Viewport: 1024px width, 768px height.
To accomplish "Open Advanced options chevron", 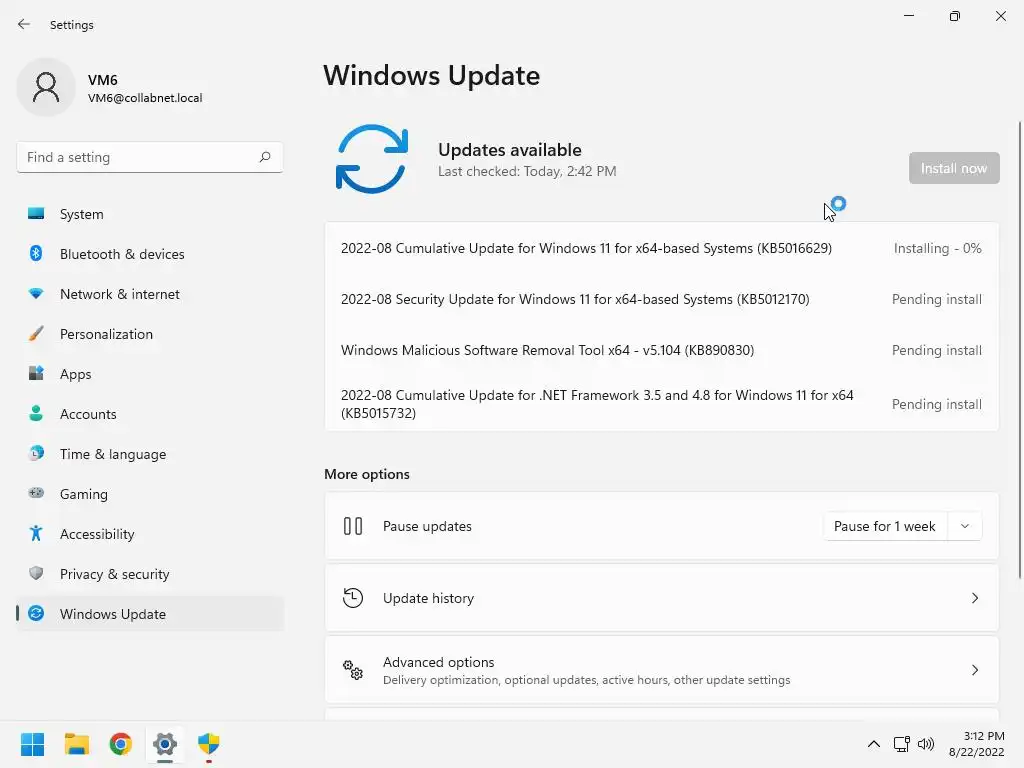I will click(974, 670).
